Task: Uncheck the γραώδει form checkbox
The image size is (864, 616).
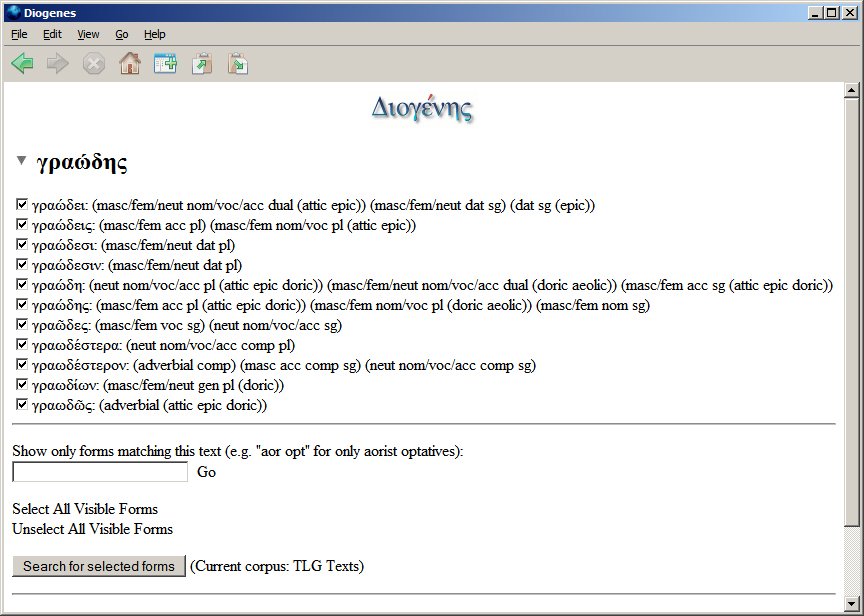Action: [22, 205]
